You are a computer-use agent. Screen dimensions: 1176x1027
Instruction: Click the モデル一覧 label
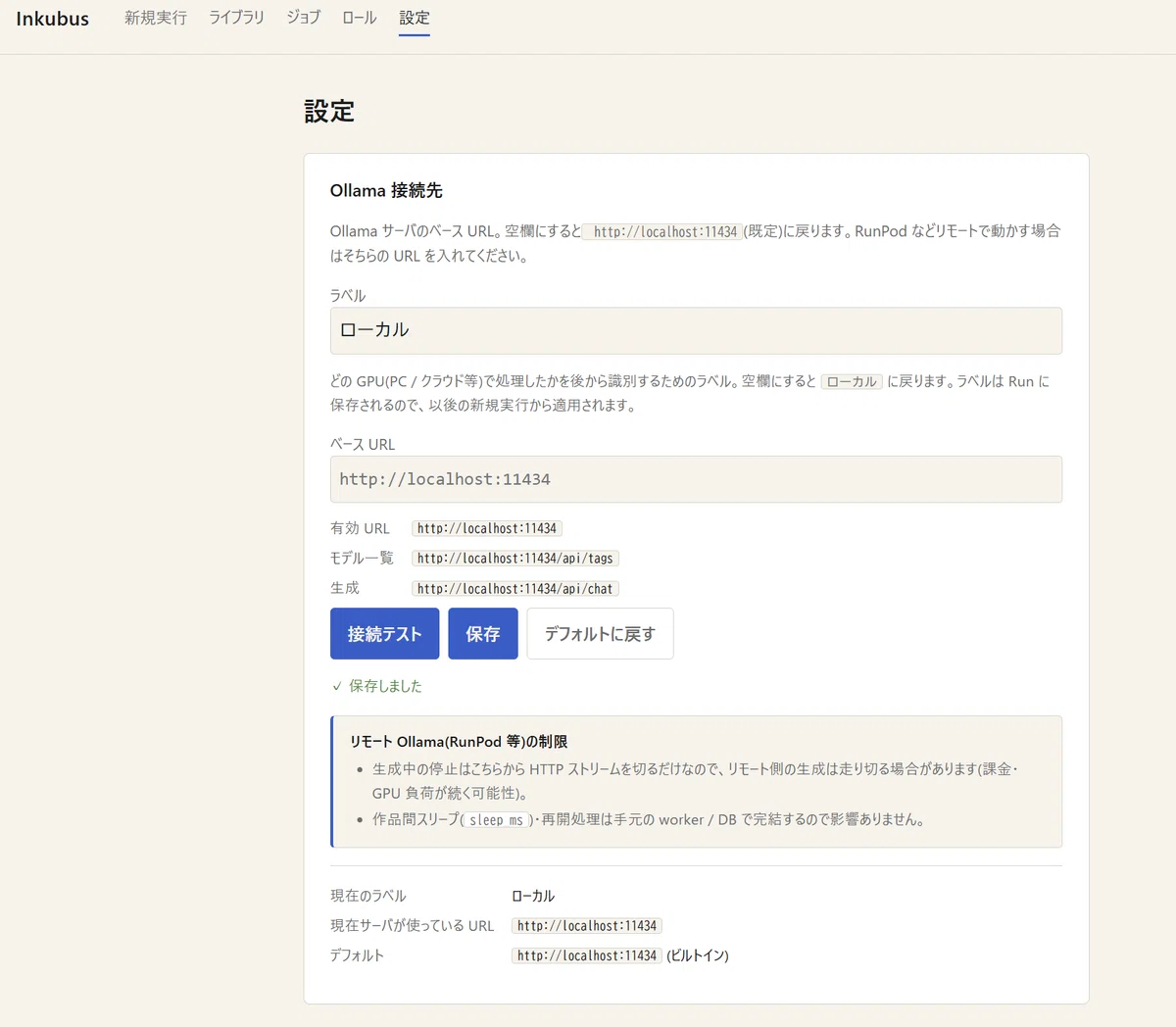coord(362,558)
